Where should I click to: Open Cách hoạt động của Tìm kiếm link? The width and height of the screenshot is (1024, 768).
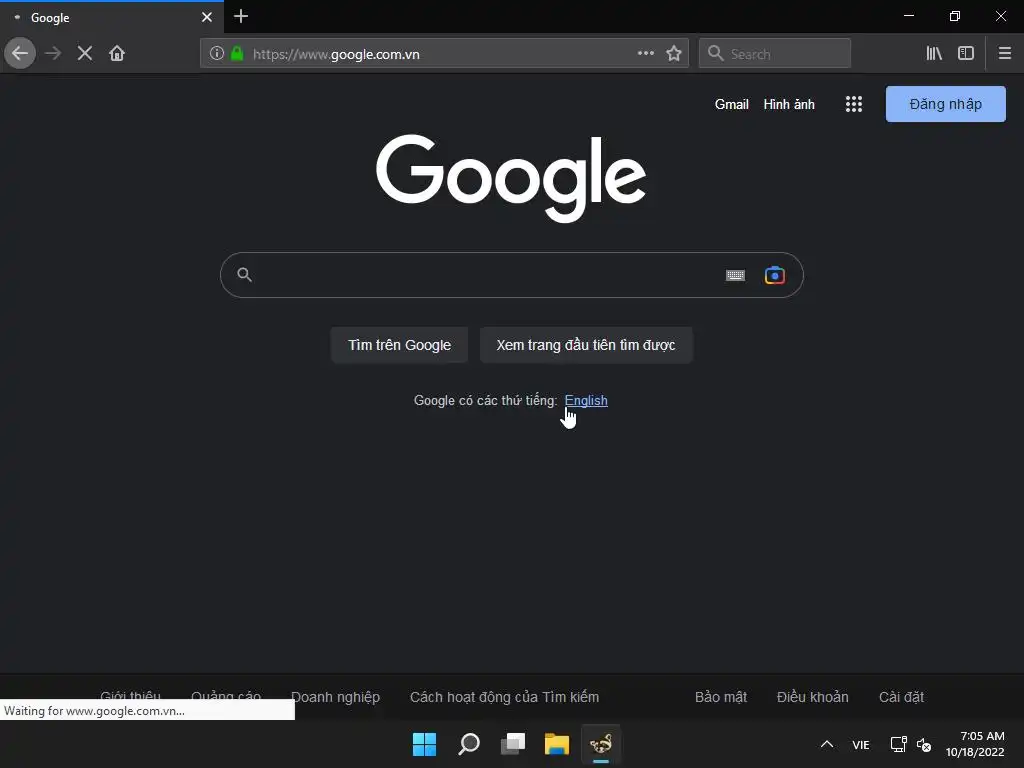pos(504,697)
